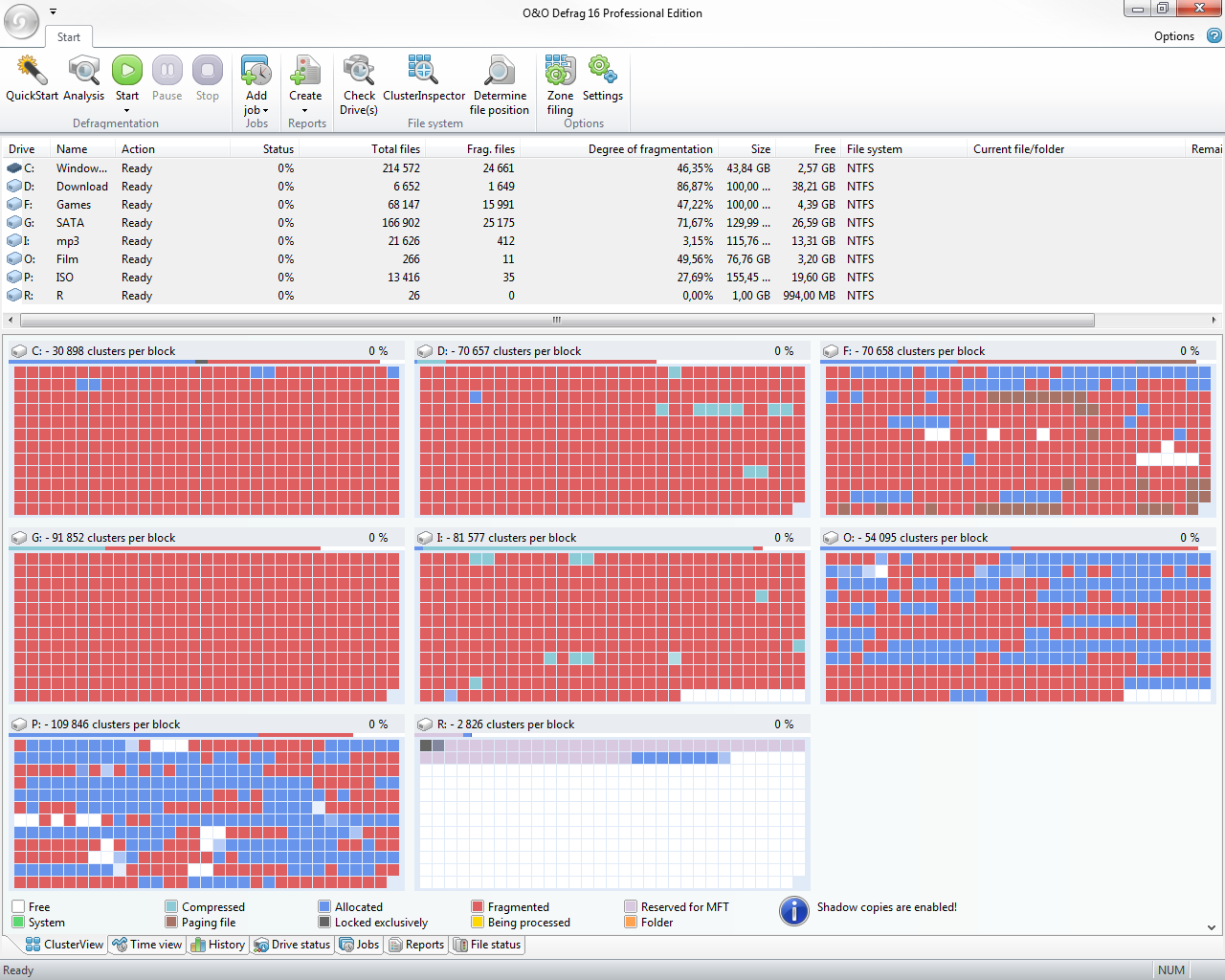Click the drive icon in the P: cluster panel header
The width and height of the screenshot is (1225, 980).
click(19, 724)
